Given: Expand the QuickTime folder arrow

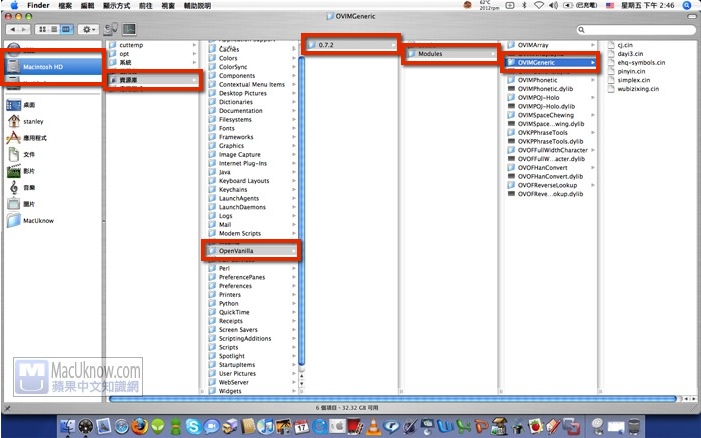Looking at the screenshot, I should point(294,312).
